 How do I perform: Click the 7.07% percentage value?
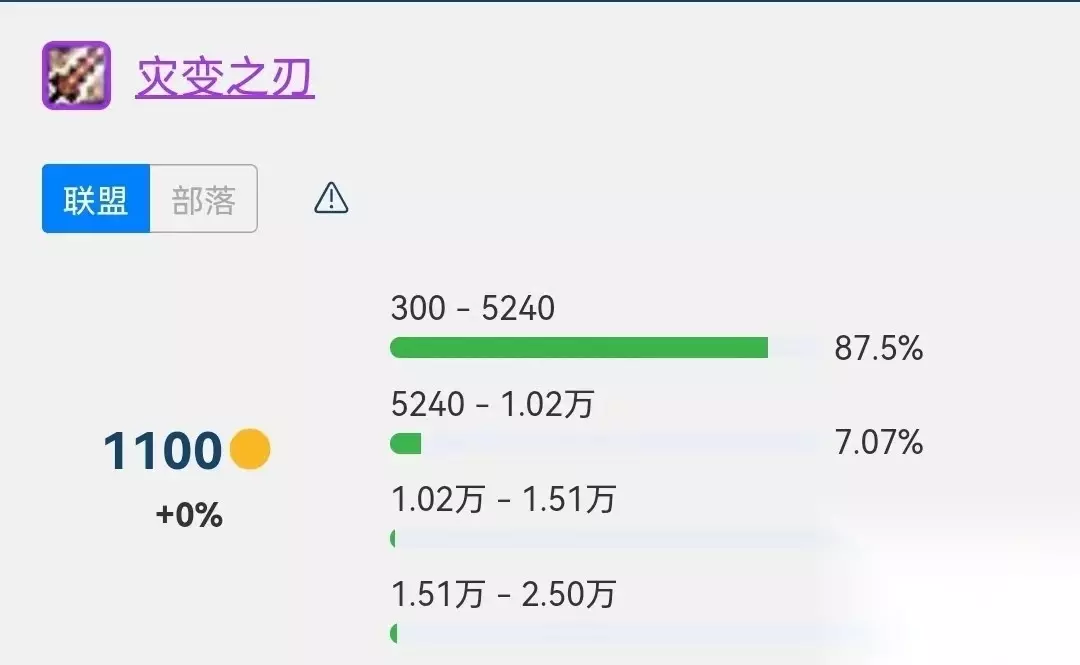coord(878,442)
